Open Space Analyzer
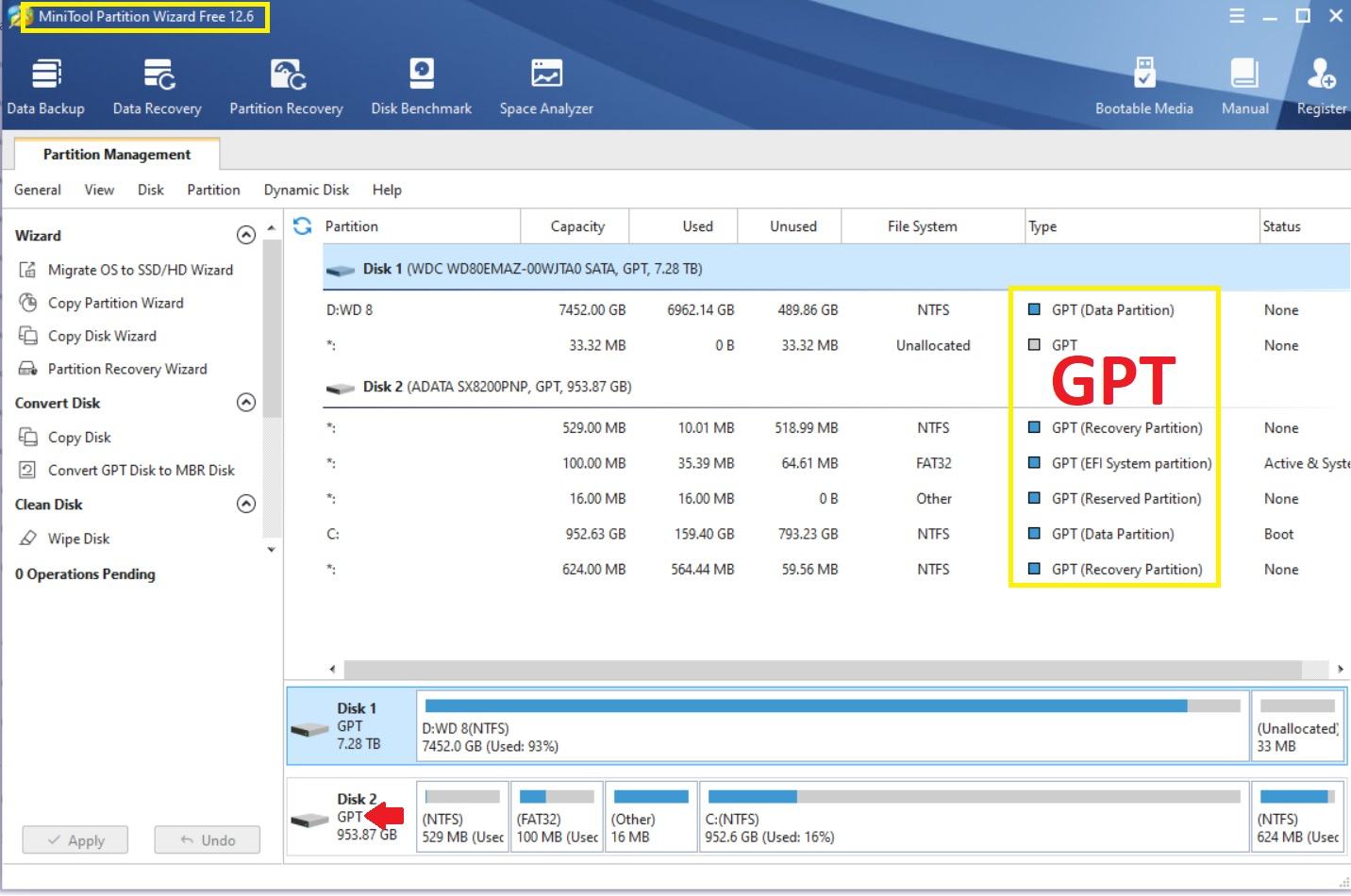Screen dimensions: 1351x896 546,87
